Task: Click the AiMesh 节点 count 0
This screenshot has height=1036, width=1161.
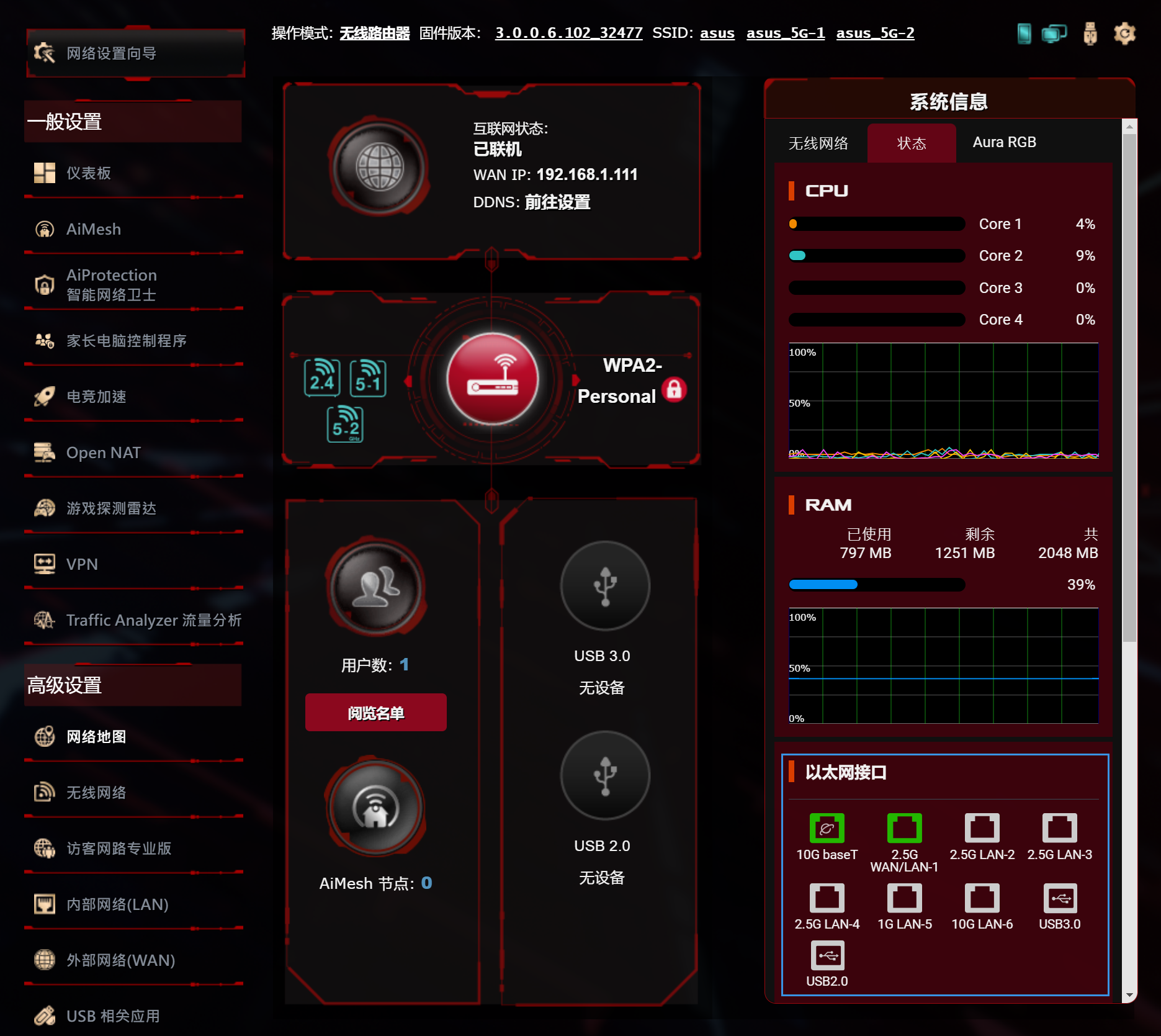Action: point(426,883)
